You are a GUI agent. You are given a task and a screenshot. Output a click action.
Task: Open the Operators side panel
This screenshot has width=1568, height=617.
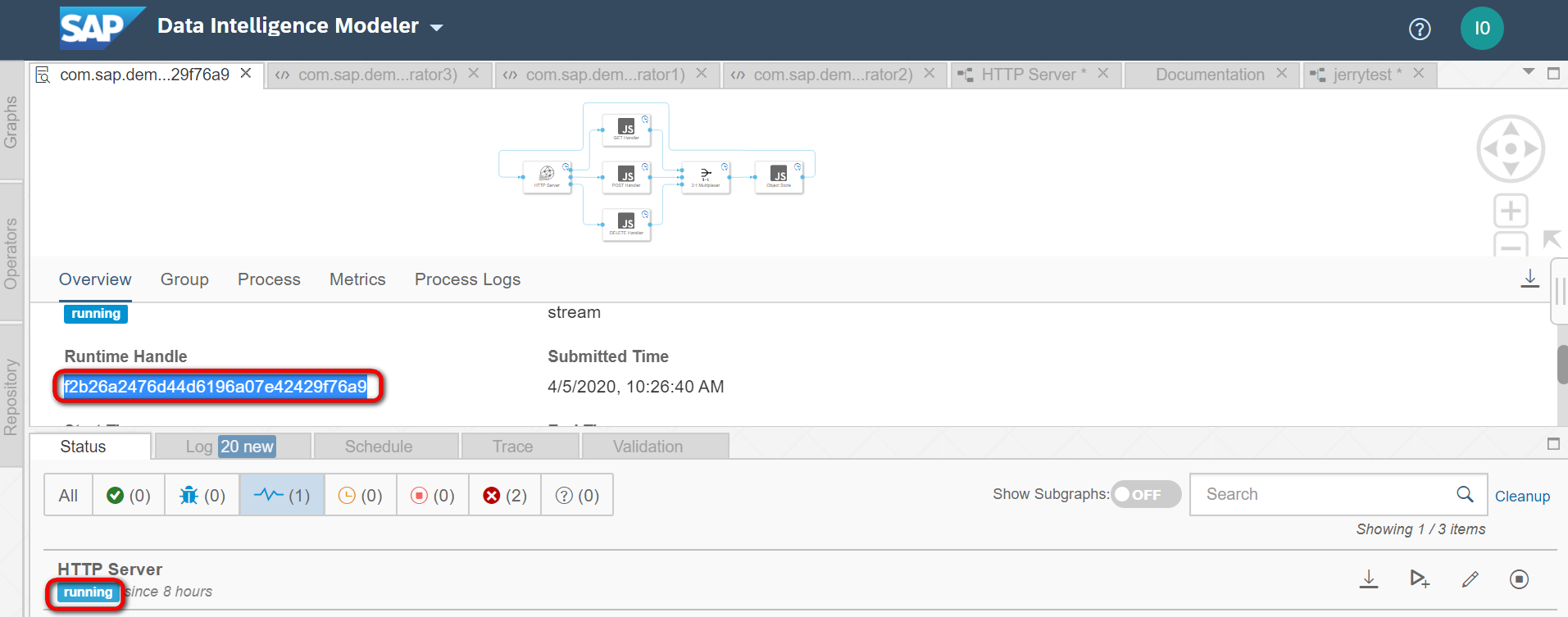point(11,253)
